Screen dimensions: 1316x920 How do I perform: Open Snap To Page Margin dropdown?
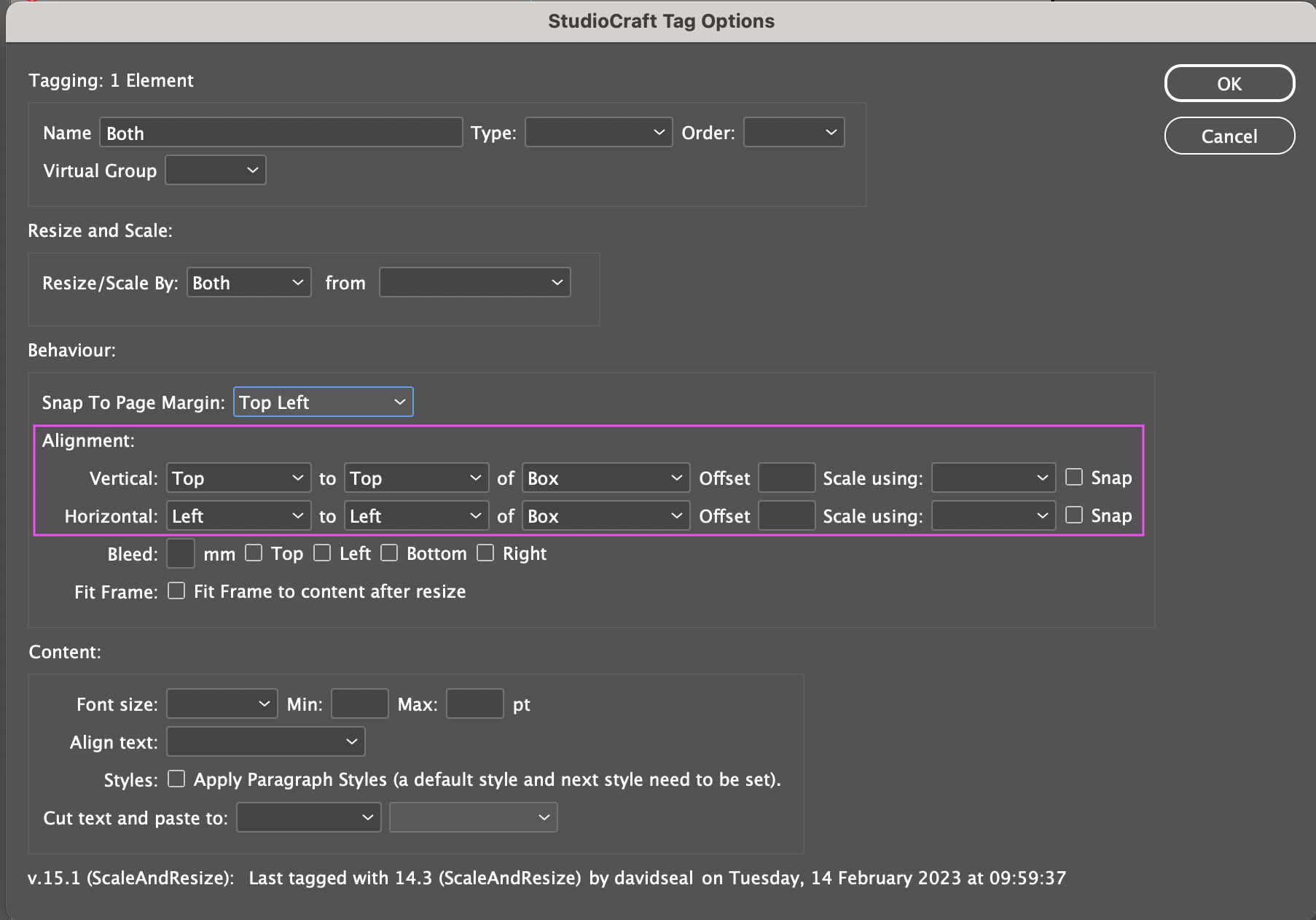pos(324,402)
